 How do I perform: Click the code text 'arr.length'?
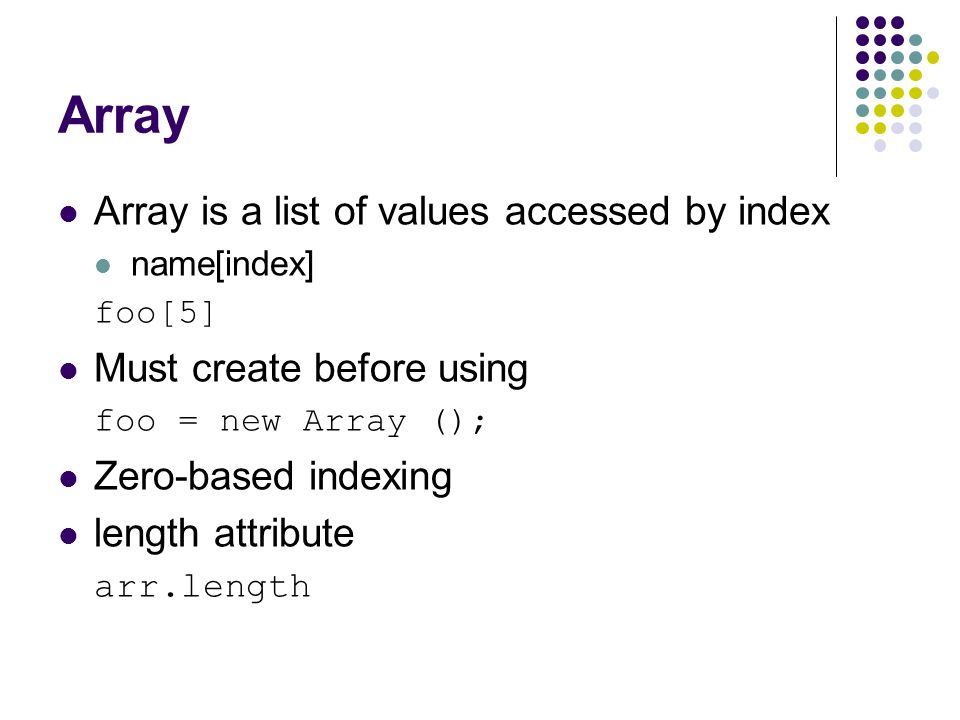click(x=203, y=588)
